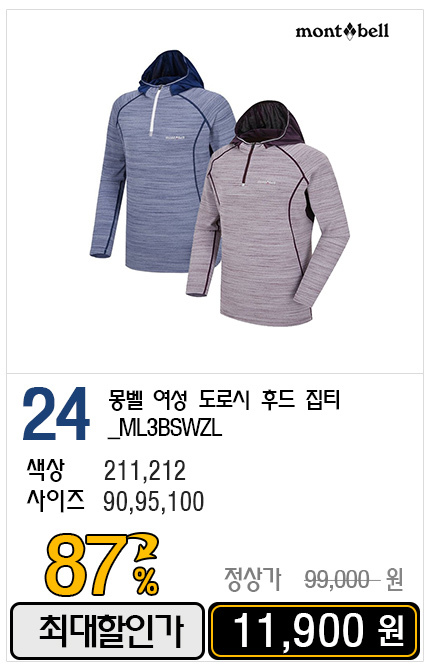Viewport: 430px width, 670px height.
Task: Click the 사이즈 label
Action: [56, 500]
